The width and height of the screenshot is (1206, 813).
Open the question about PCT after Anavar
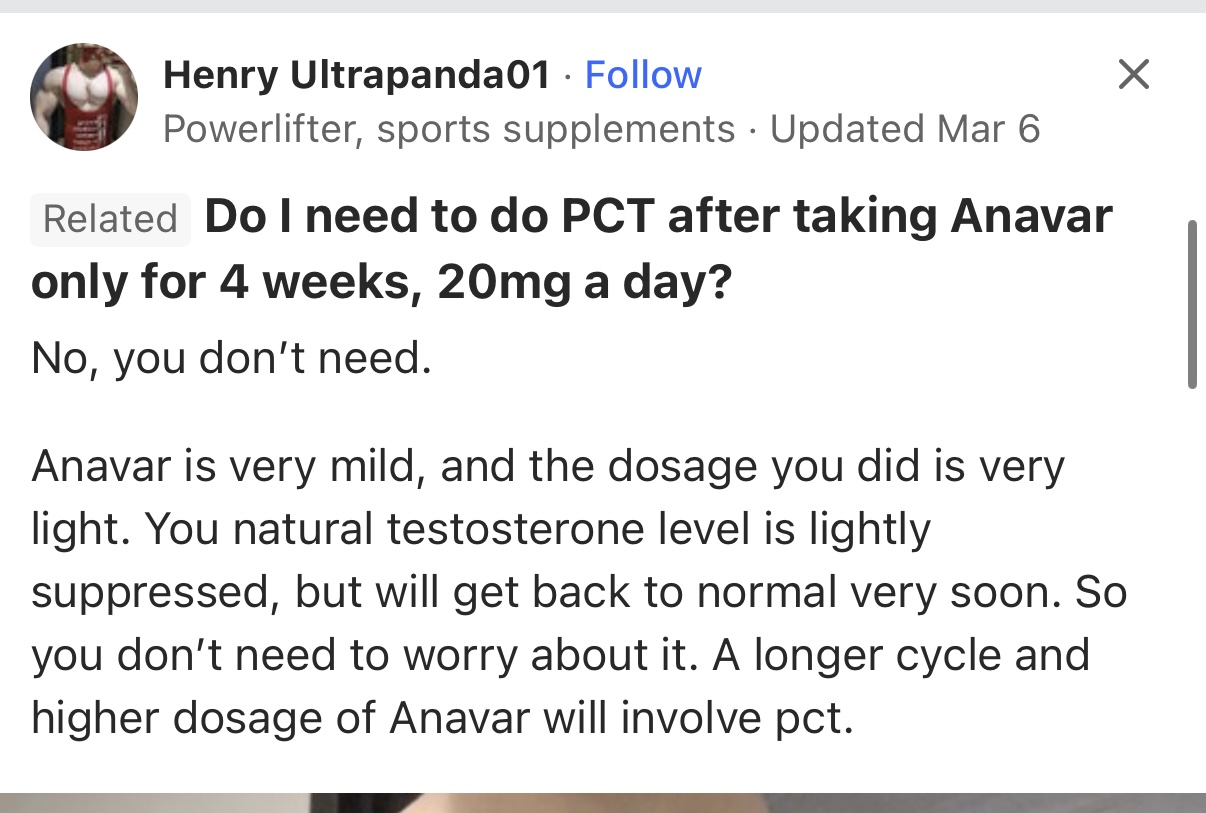pyautogui.click(x=572, y=251)
